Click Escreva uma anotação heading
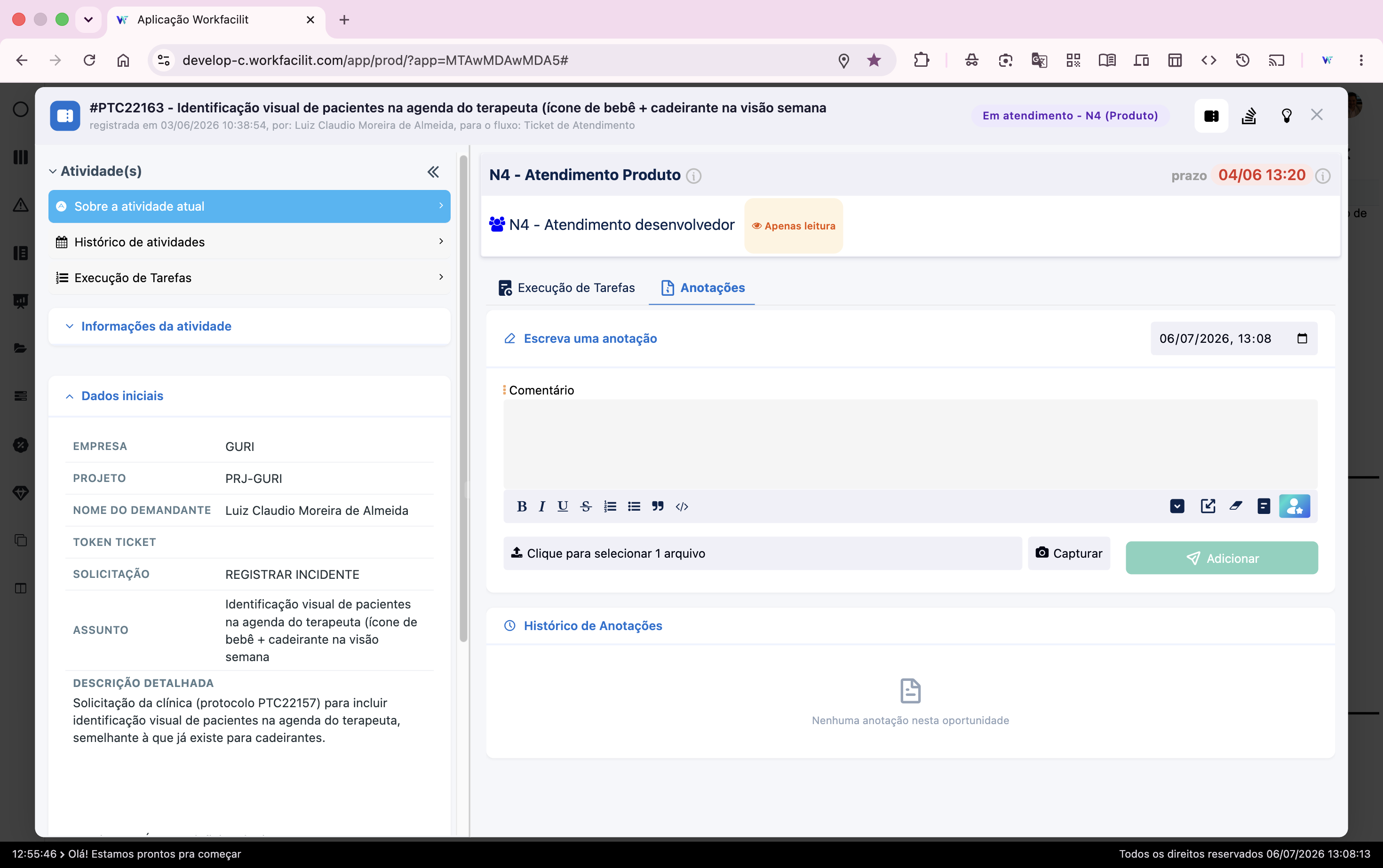The width and height of the screenshot is (1383, 868). (590, 339)
